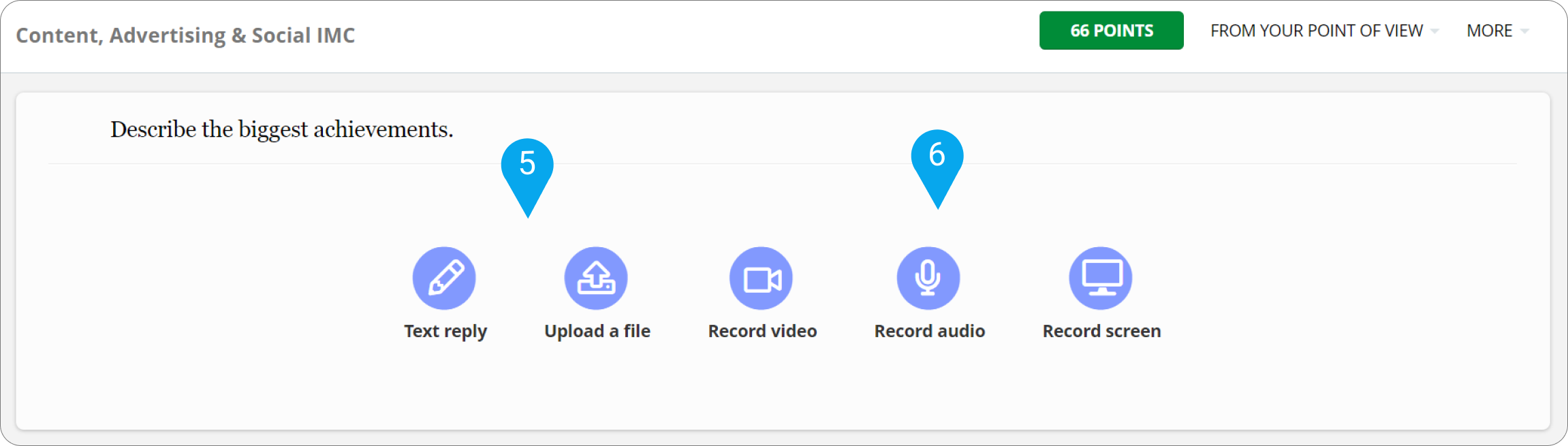The height and width of the screenshot is (446, 1568).
Task: Open the Record screen monitor icon
Action: 1101,278
